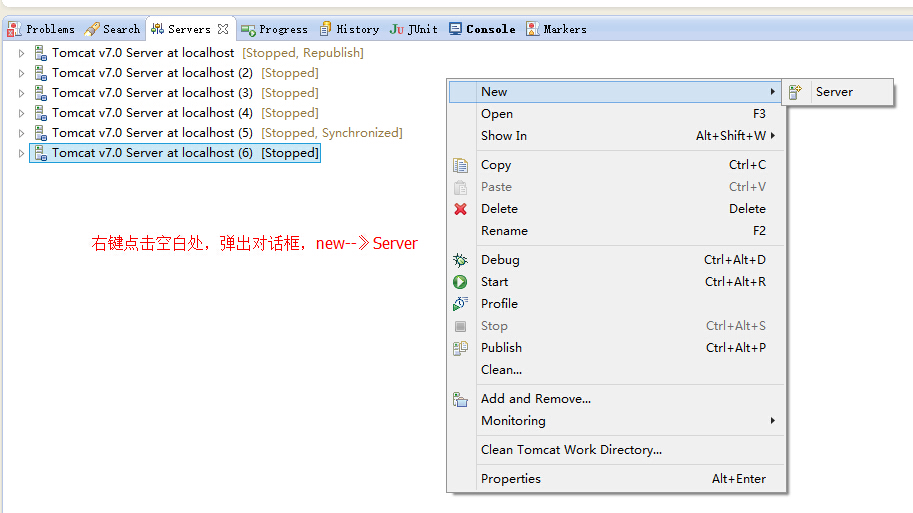This screenshot has height=513, width=913.
Task: Open the New submenu arrow
Action: (x=773, y=91)
